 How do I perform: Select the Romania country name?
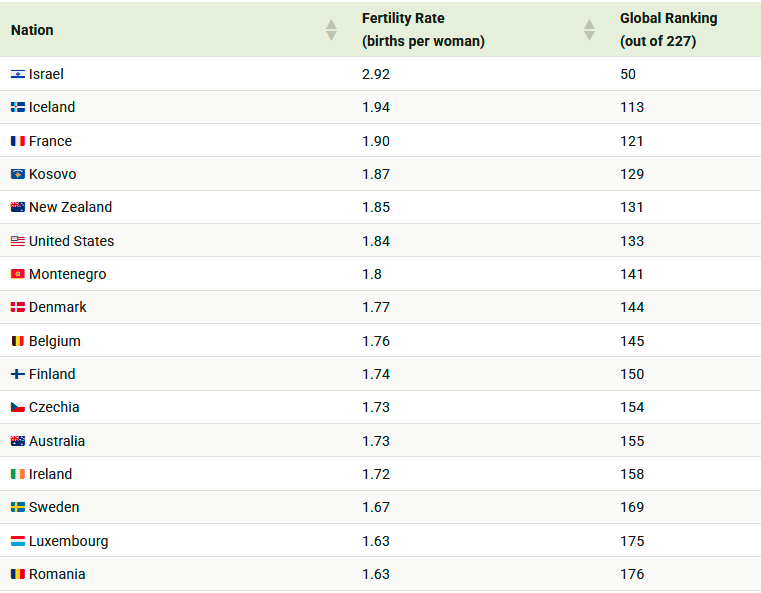(x=57, y=574)
